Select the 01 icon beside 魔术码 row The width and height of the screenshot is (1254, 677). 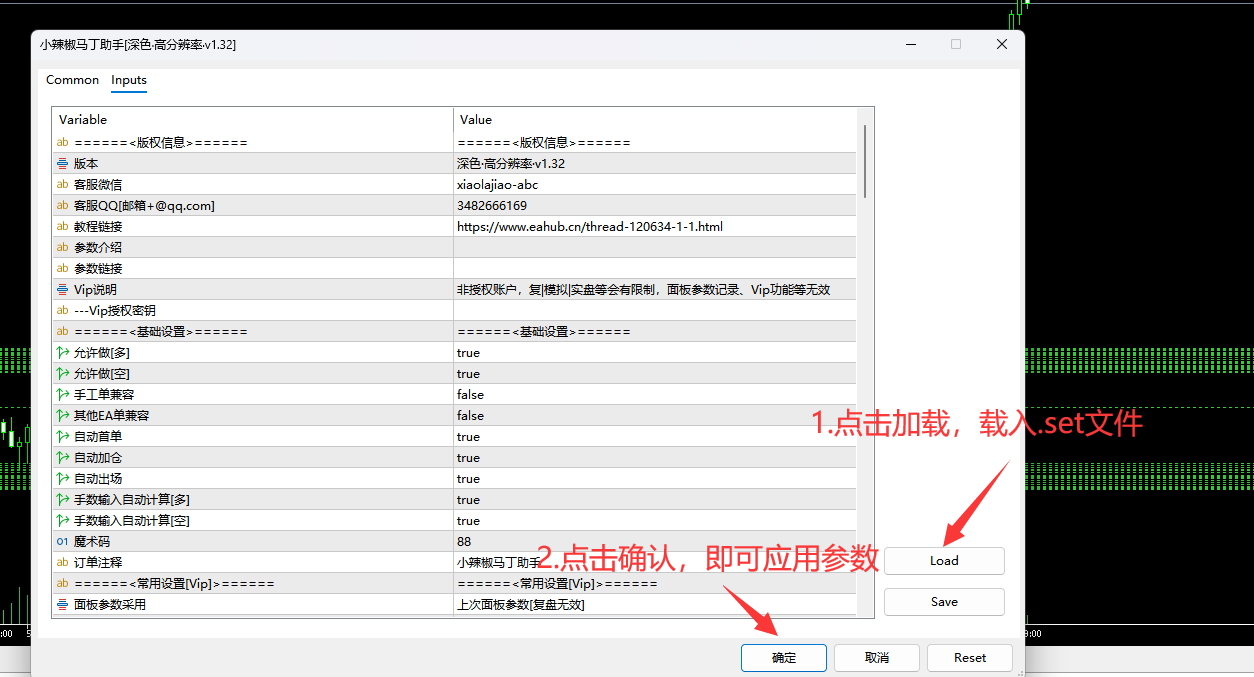point(60,541)
